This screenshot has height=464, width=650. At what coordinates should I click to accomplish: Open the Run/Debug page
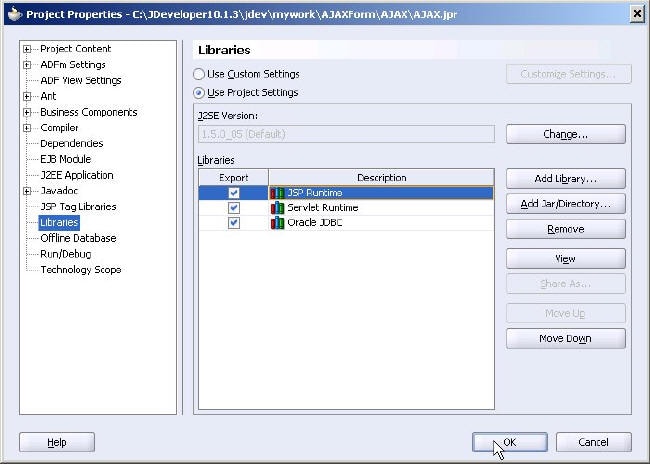(65, 254)
